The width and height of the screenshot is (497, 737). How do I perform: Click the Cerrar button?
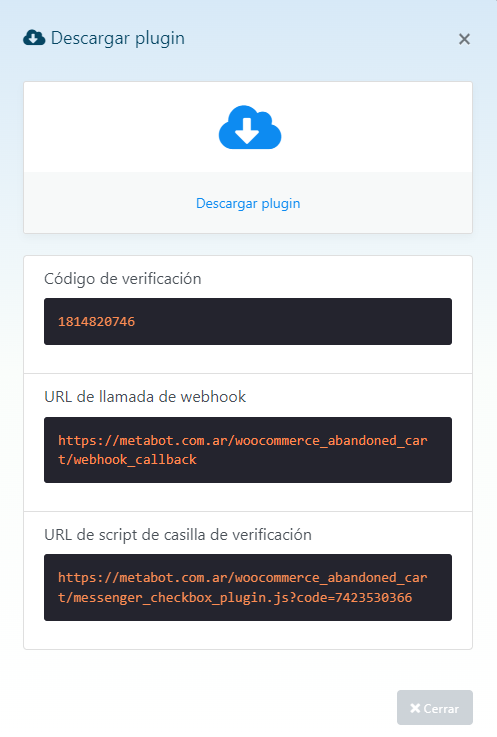pos(434,707)
